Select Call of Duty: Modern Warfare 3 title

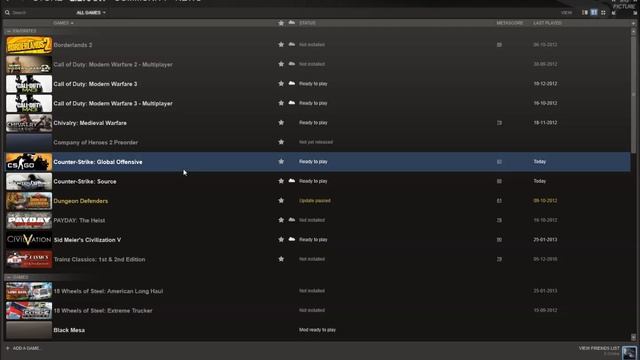pyautogui.click(x=95, y=84)
